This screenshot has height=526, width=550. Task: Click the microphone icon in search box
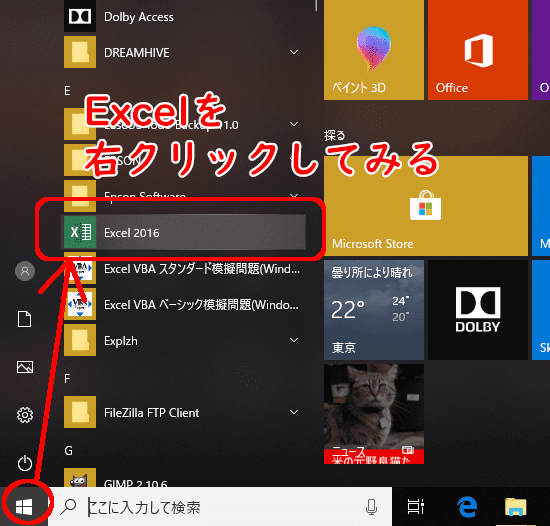371,507
